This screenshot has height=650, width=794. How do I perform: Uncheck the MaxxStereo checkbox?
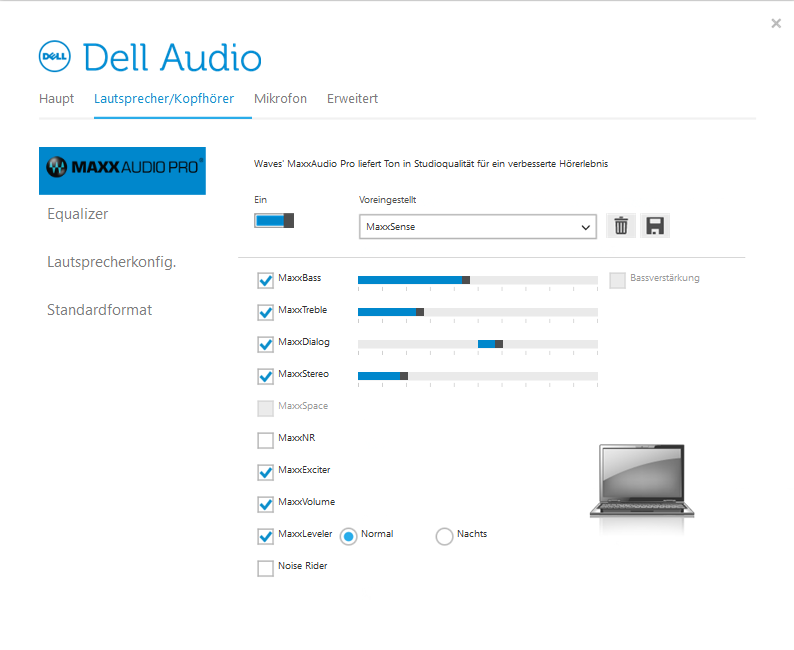(265, 376)
